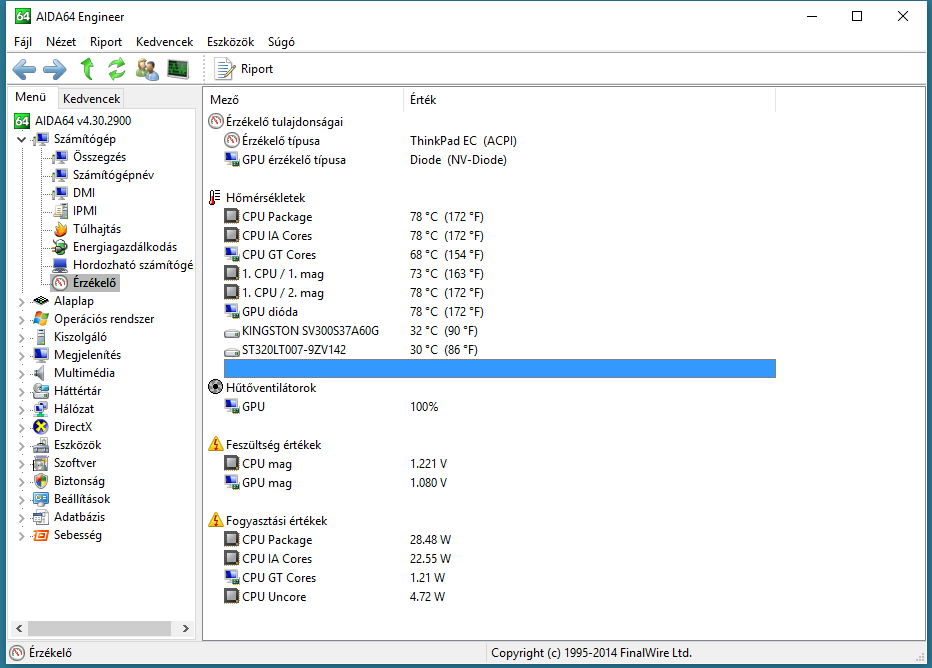Screen dimensions: 932x668
Task: Click the Multimédia speaker icon
Action: tap(40, 373)
